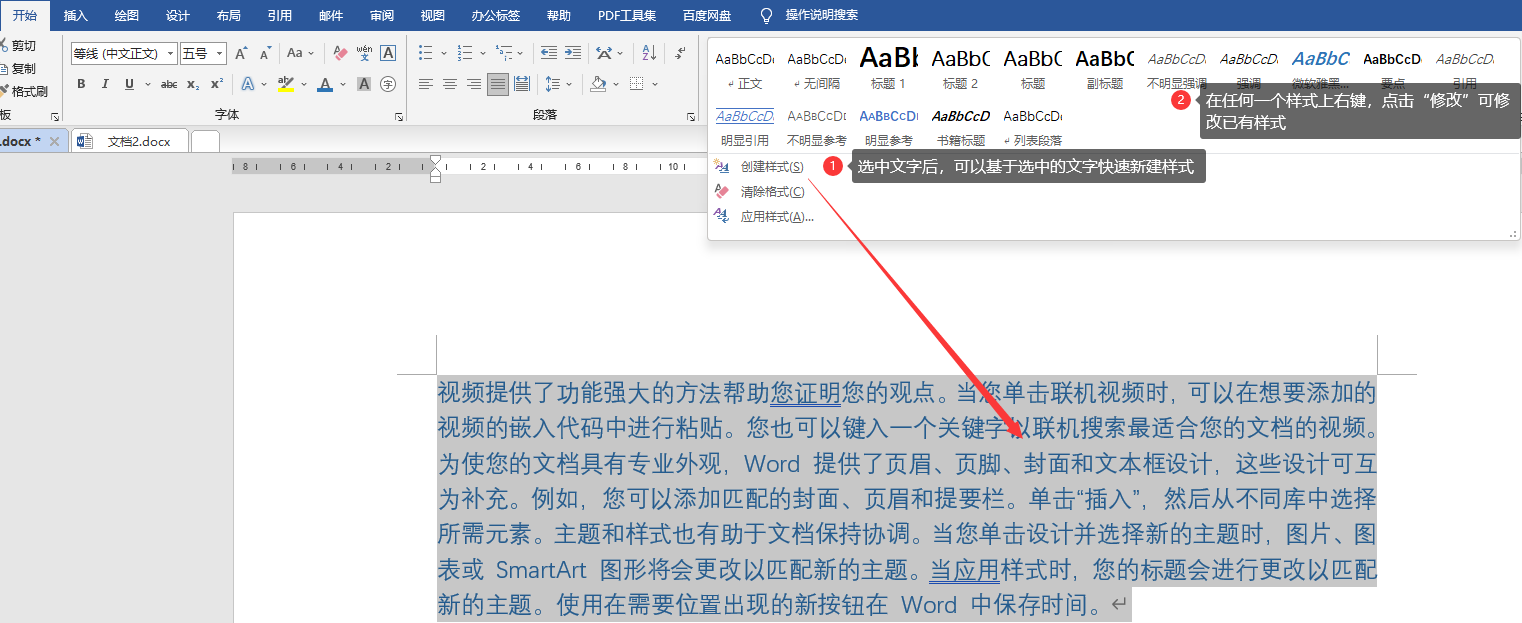Toggle italic formatting
1522x623 pixels.
coord(105,84)
